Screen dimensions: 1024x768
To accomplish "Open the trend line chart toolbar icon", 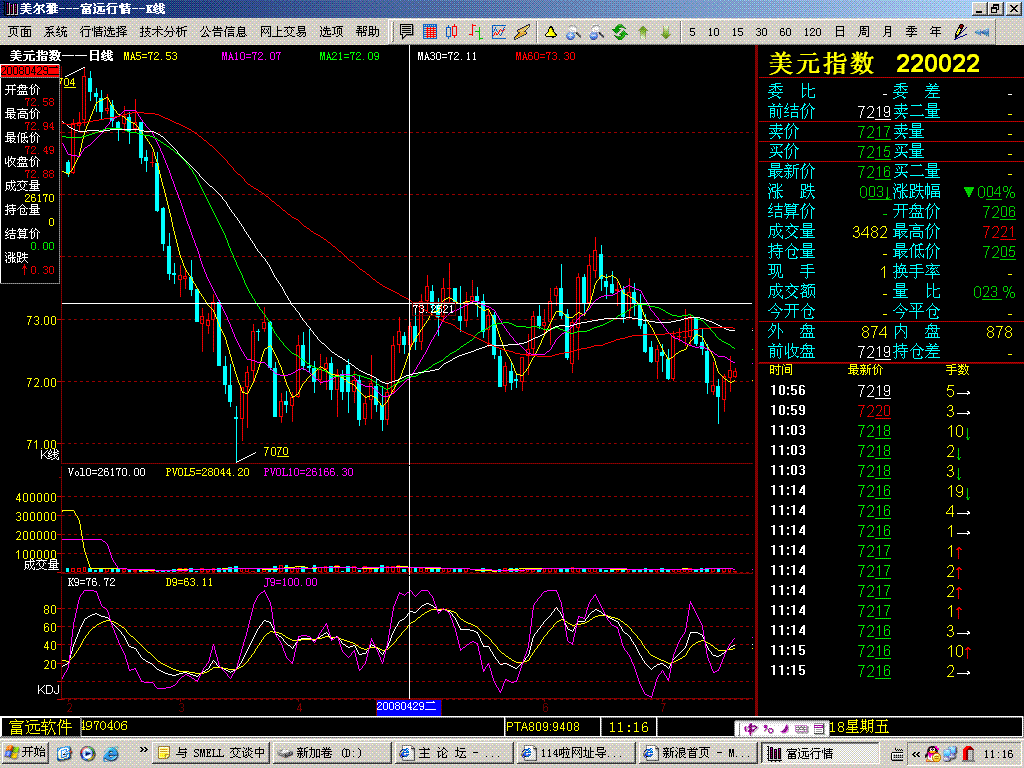I will 499,31.
